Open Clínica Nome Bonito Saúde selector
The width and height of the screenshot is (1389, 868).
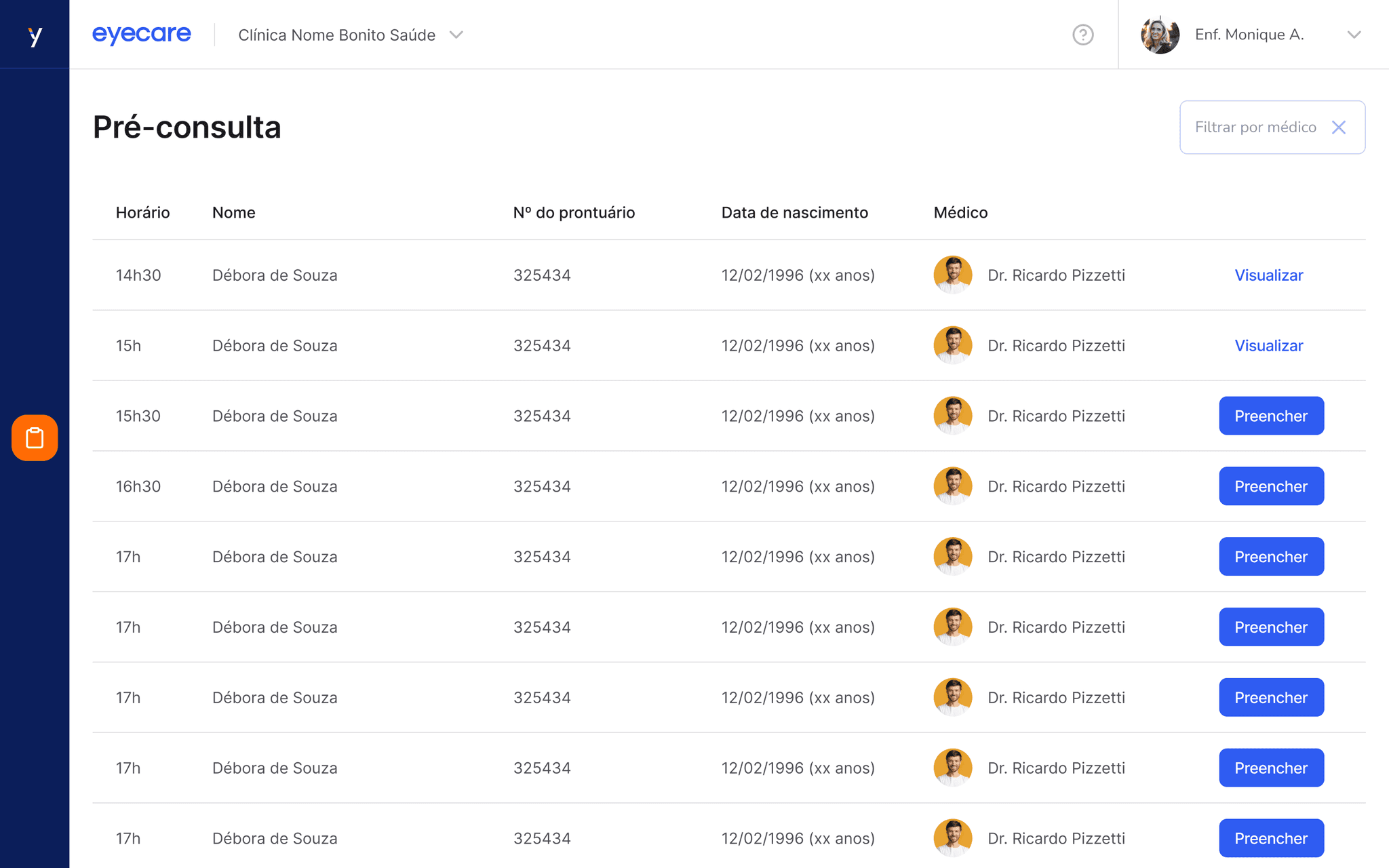click(x=337, y=35)
